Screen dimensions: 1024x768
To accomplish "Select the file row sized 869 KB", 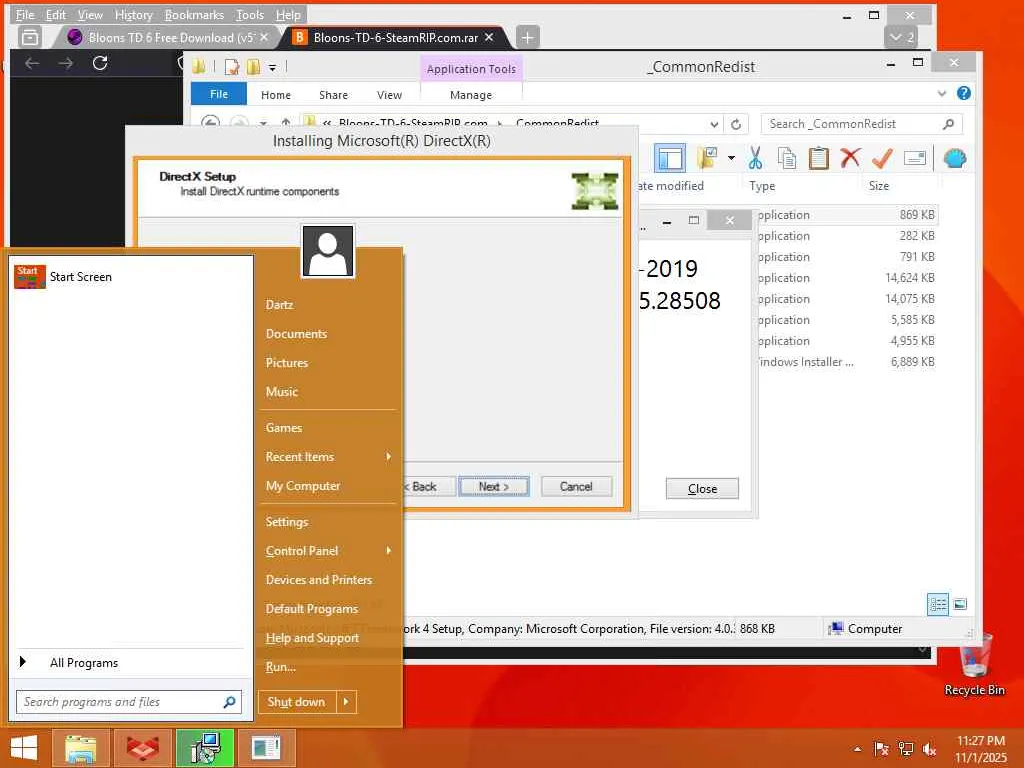I will click(846, 215).
